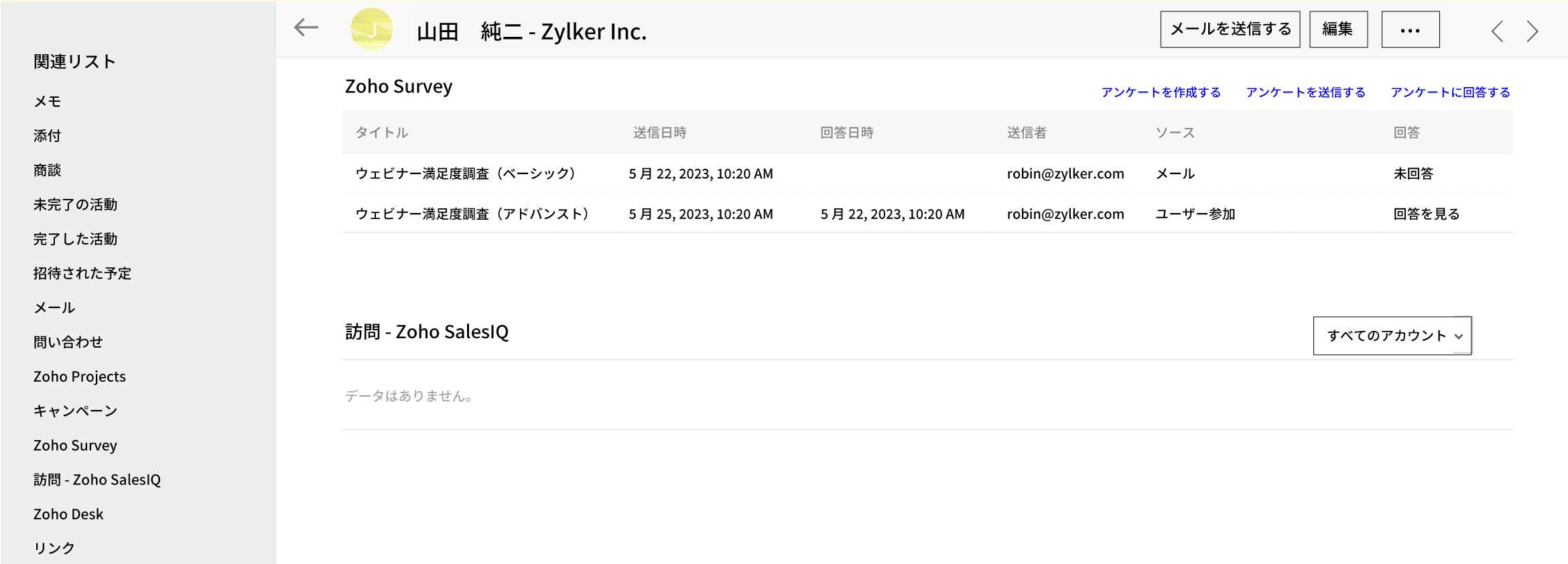Click the yellow contact avatar

371,29
